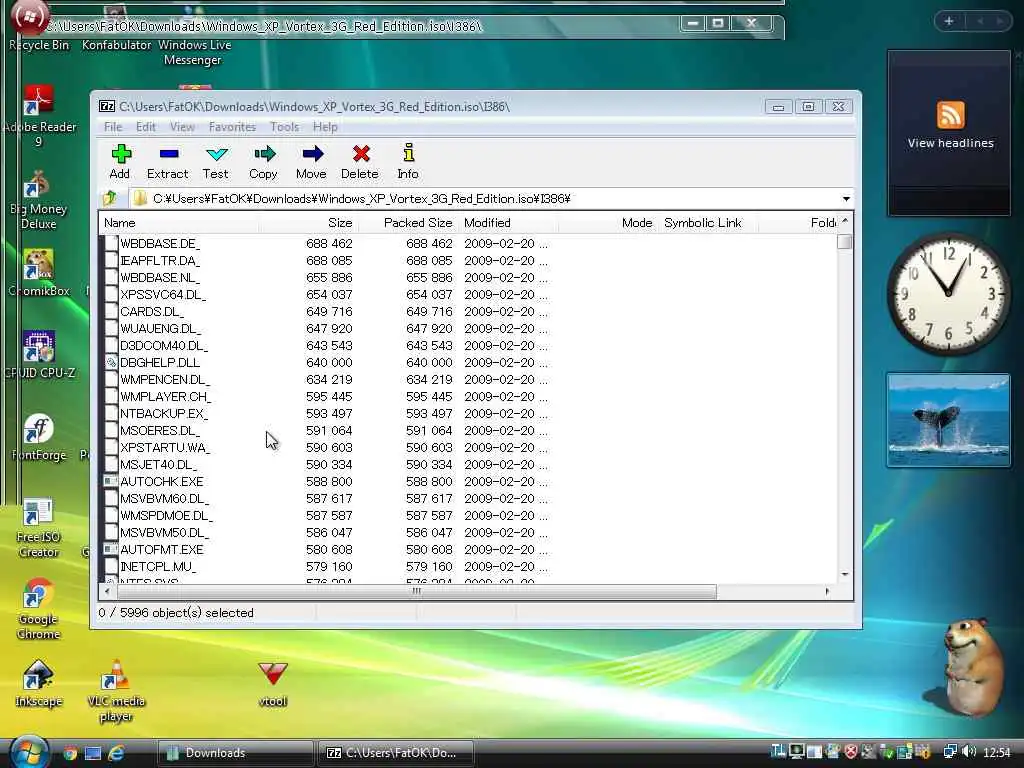Sort by the Size column header

308,223
